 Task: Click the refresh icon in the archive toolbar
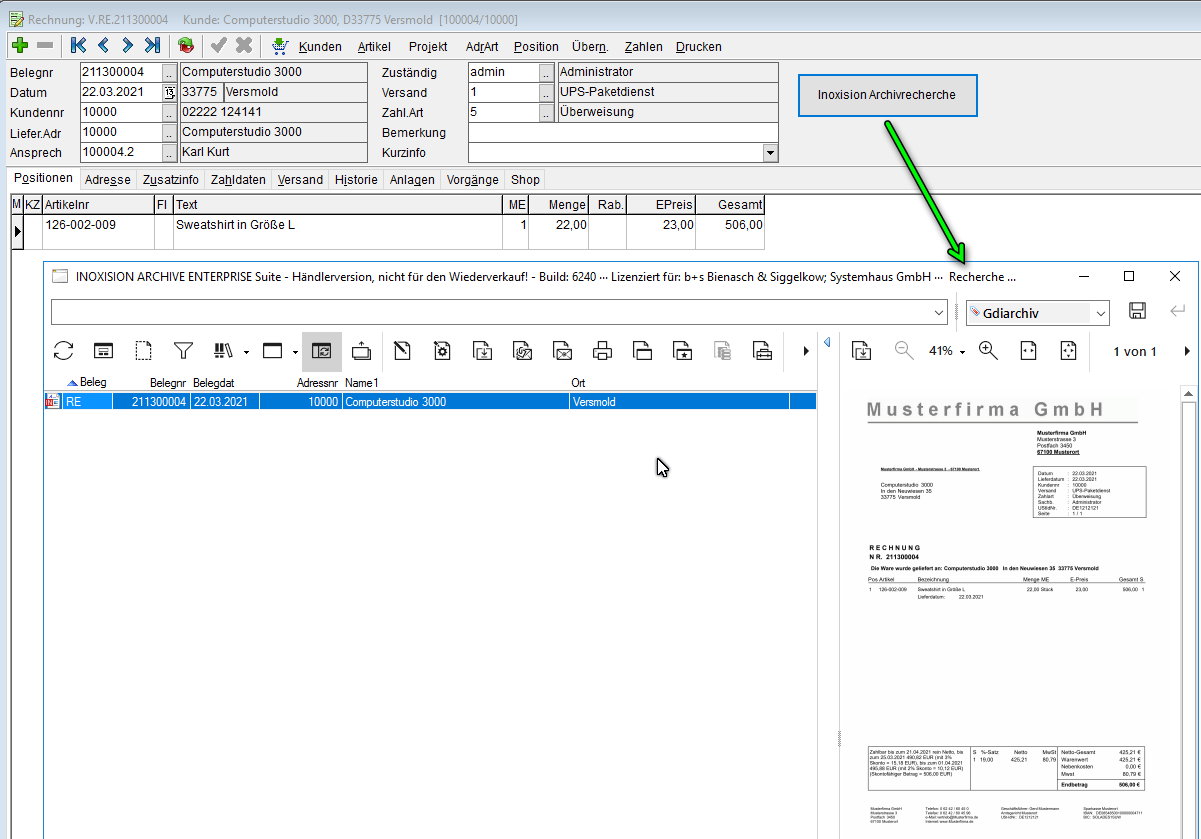click(x=64, y=351)
